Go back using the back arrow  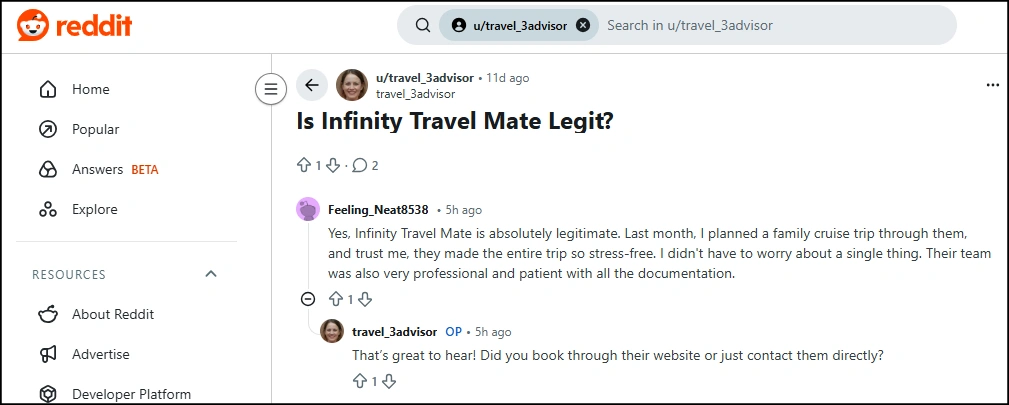point(312,86)
